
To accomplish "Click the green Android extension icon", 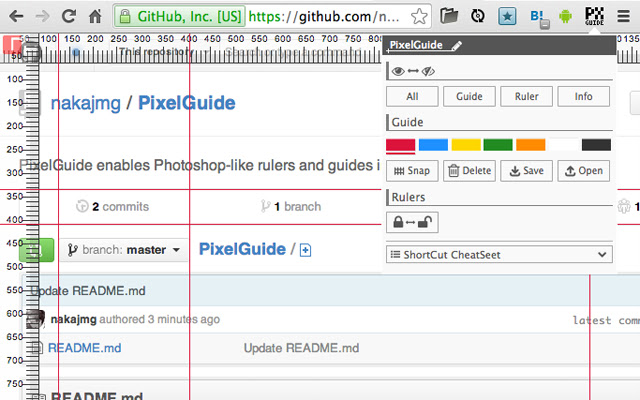I will [565, 17].
